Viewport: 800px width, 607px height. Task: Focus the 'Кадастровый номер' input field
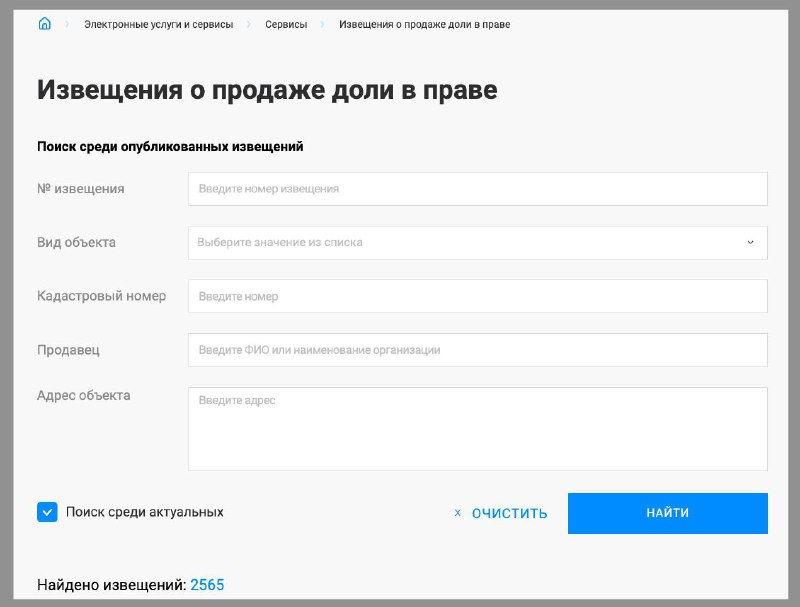pos(478,296)
